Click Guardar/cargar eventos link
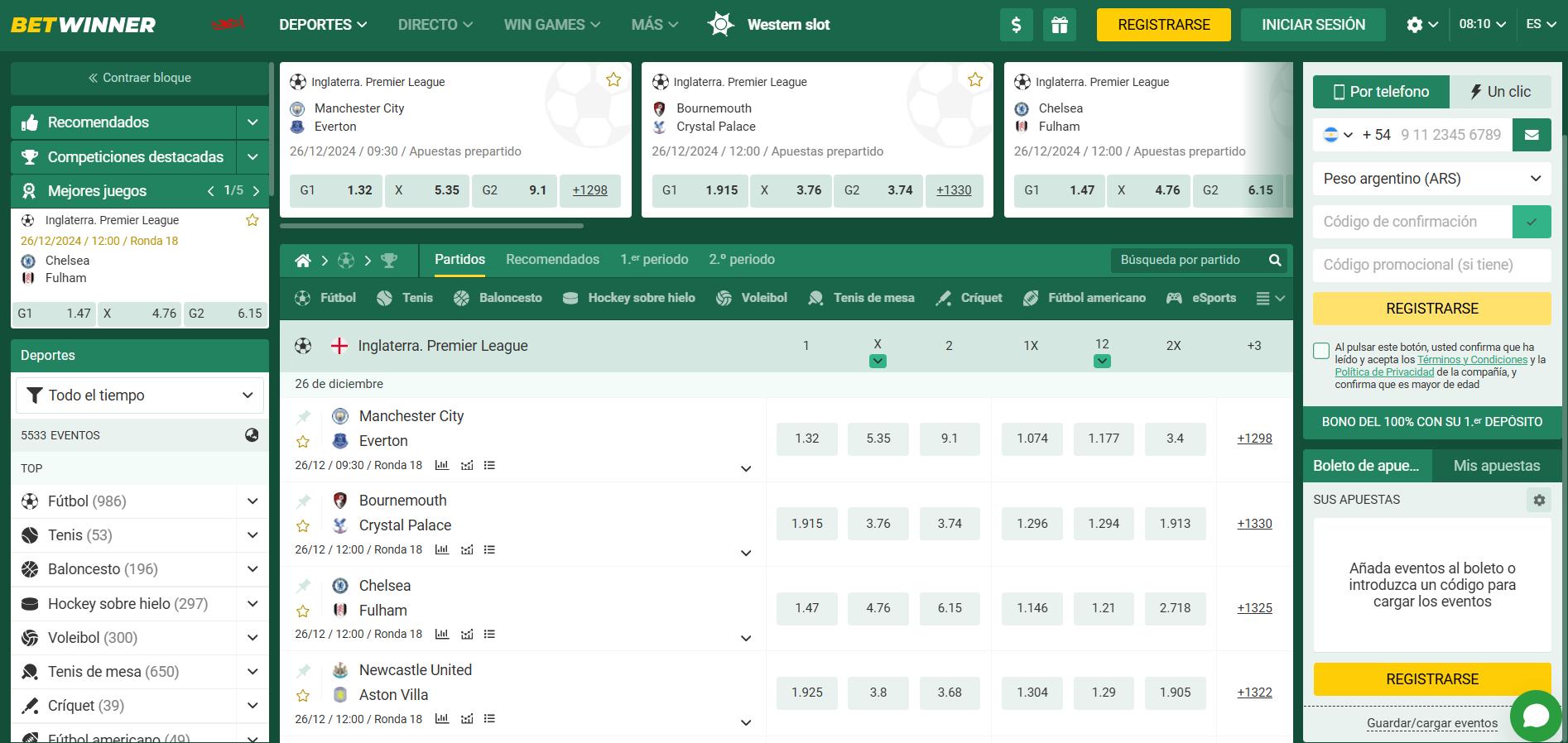1568x743 pixels. 1432,723
